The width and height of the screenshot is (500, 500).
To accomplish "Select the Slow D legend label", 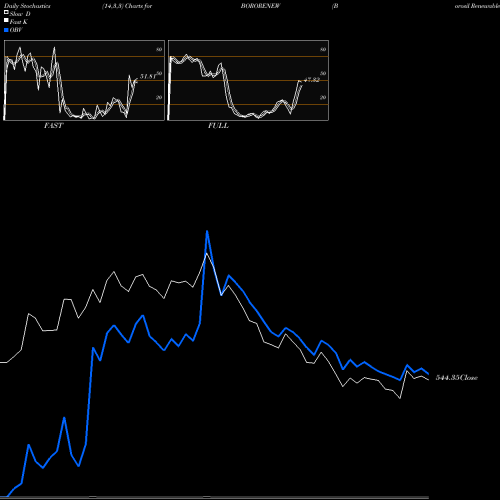I will tap(20, 14).
